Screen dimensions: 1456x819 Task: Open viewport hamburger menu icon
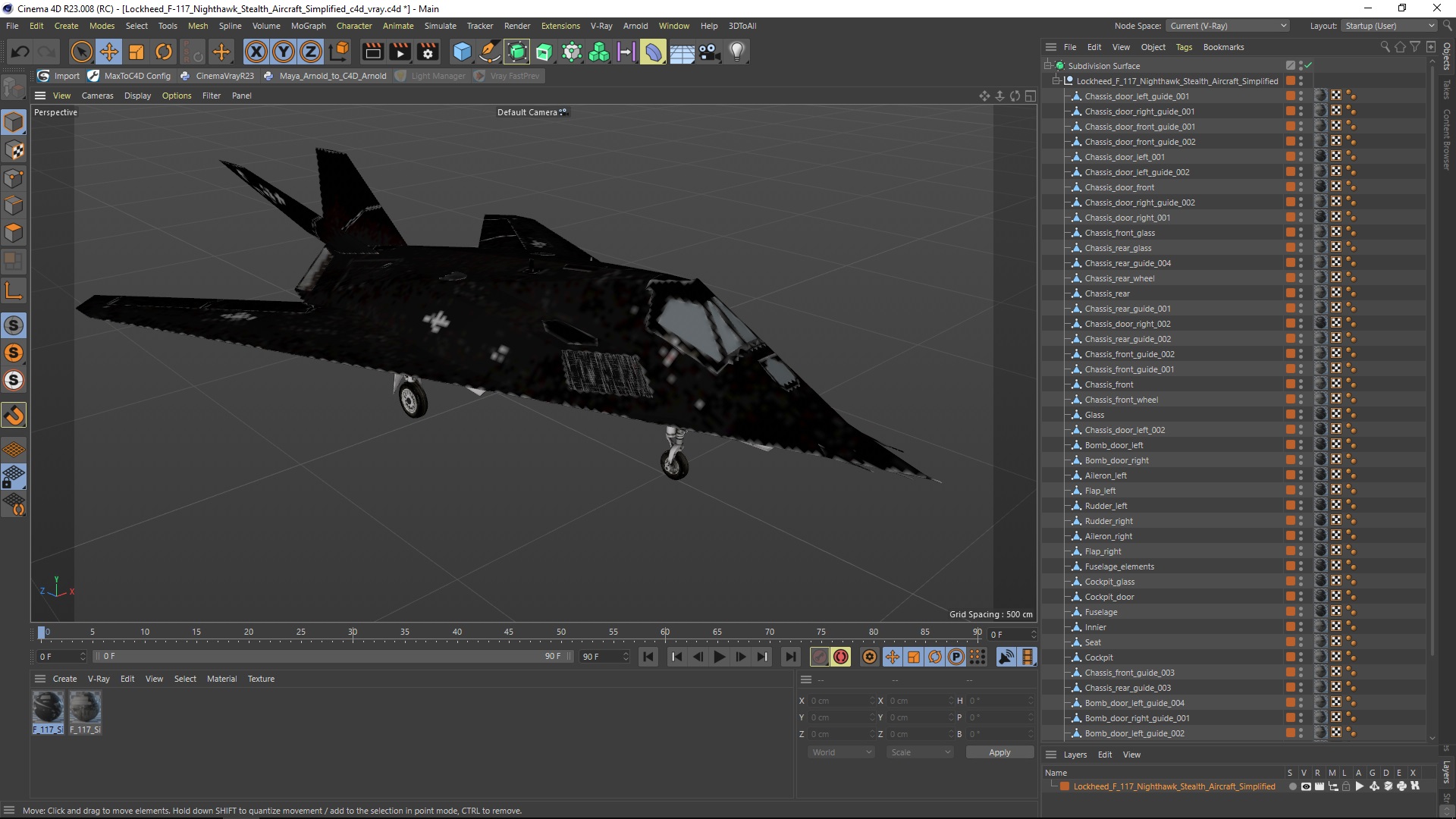(x=40, y=96)
